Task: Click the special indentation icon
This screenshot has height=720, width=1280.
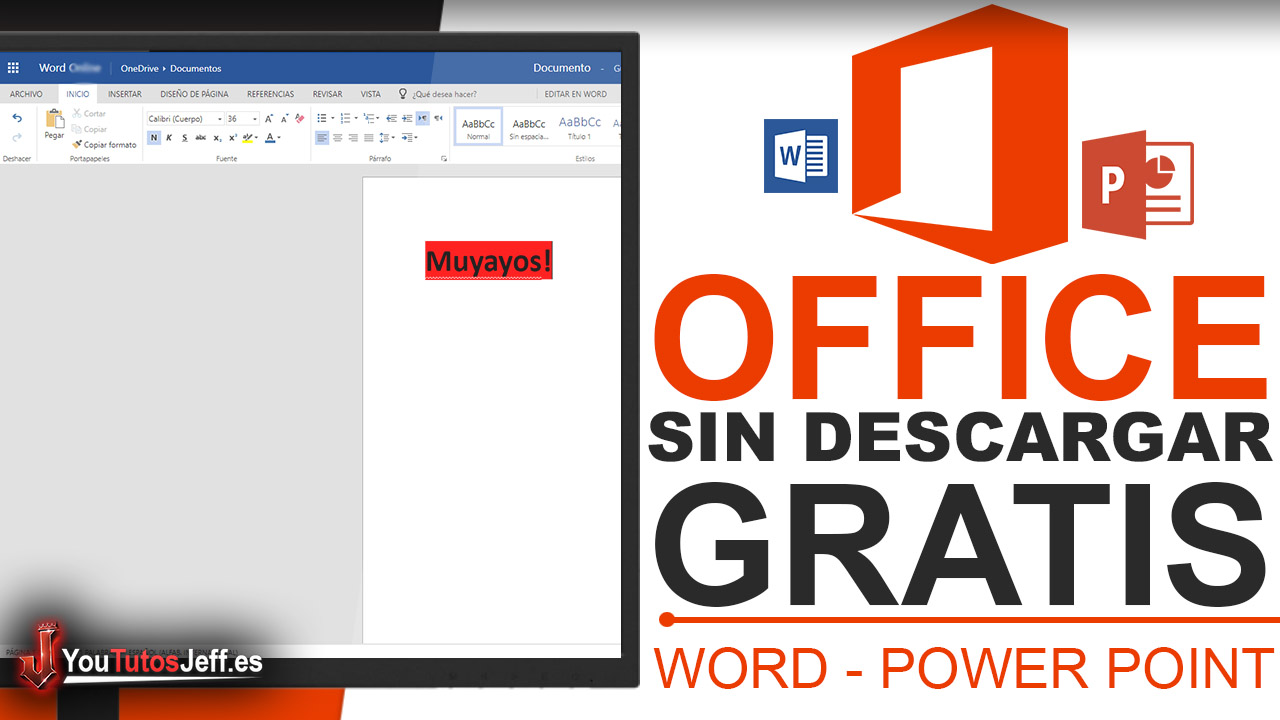Action: coord(407,138)
